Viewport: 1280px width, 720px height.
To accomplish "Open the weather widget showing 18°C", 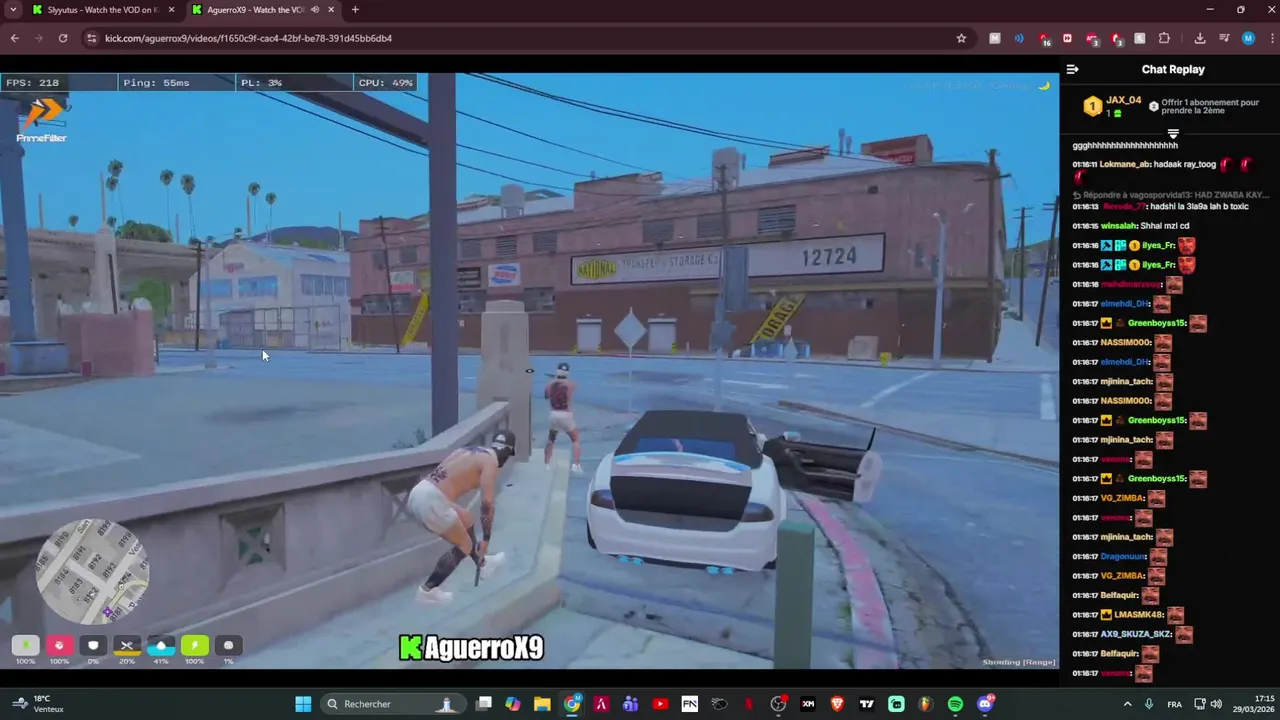I will click(36, 704).
